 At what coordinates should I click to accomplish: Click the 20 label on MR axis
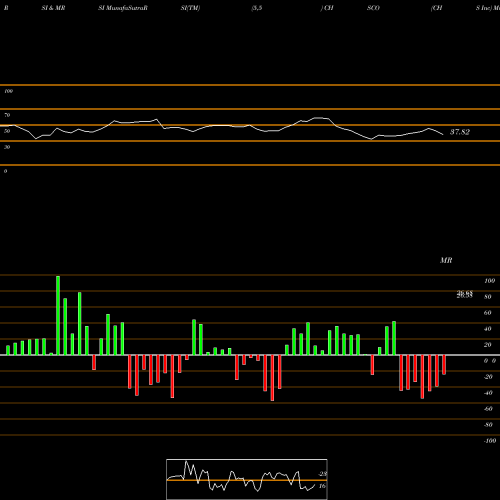[488, 345]
